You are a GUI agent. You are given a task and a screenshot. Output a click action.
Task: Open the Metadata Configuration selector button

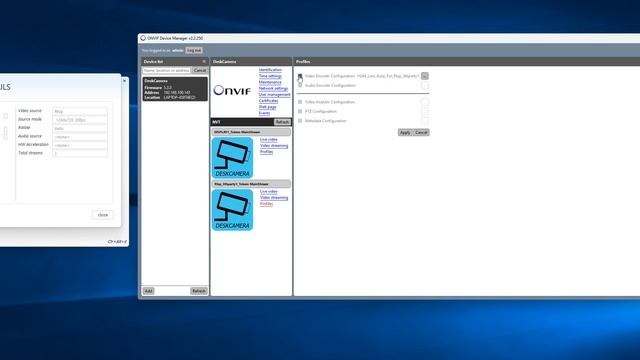pos(425,121)
